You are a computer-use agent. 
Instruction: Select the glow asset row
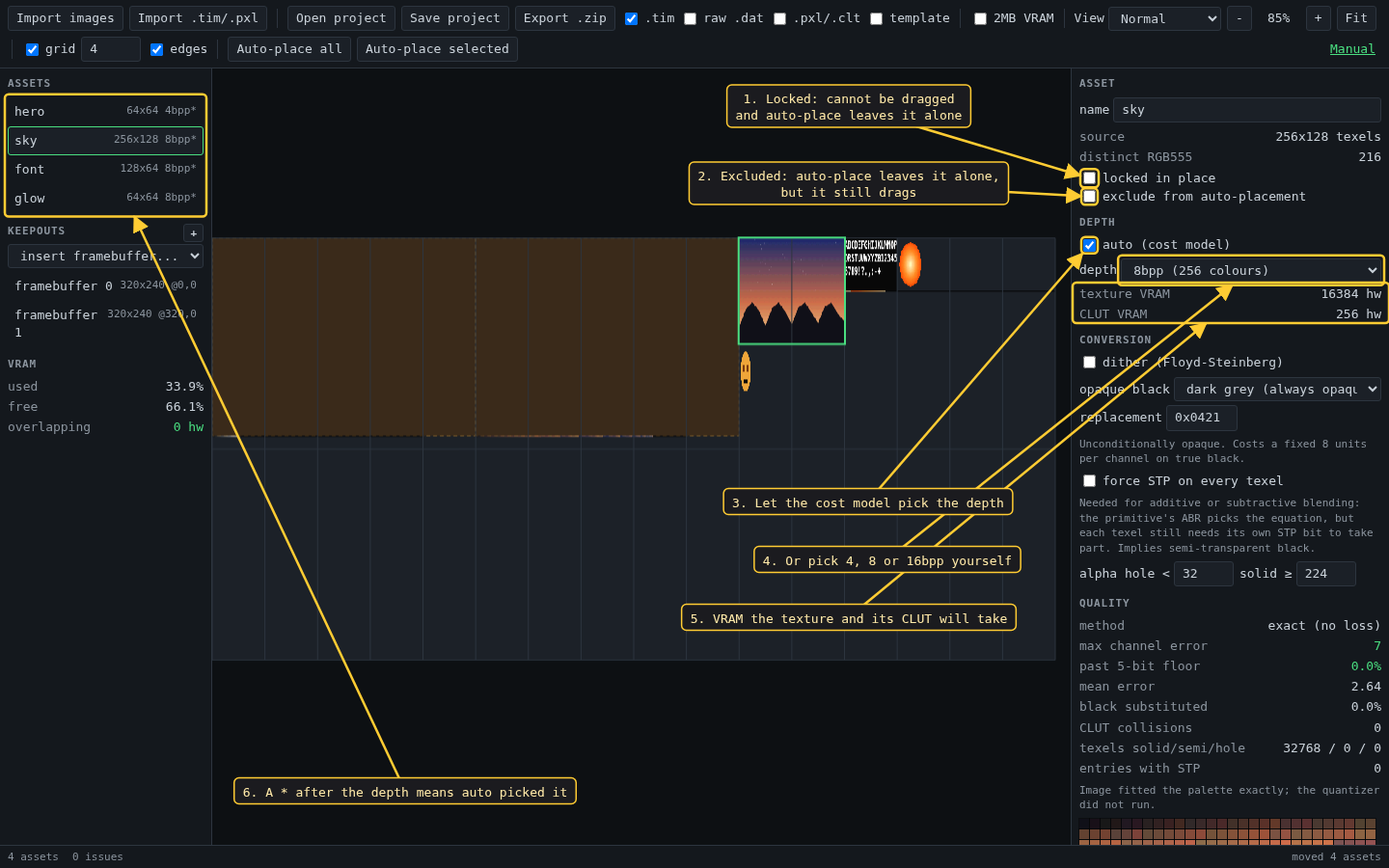(x=106, y=198)
